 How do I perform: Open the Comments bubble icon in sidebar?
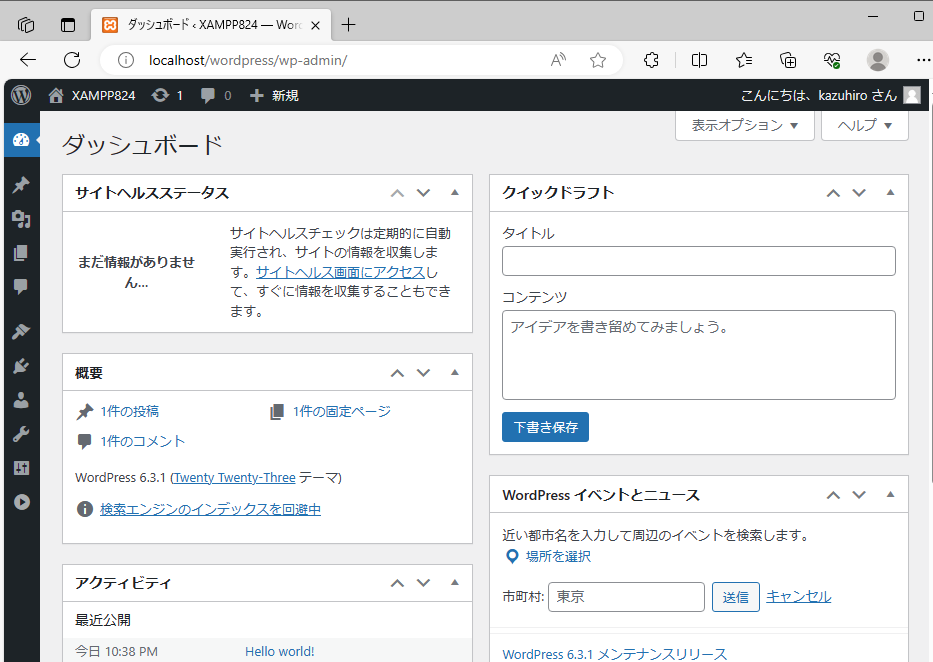[20, 287]
